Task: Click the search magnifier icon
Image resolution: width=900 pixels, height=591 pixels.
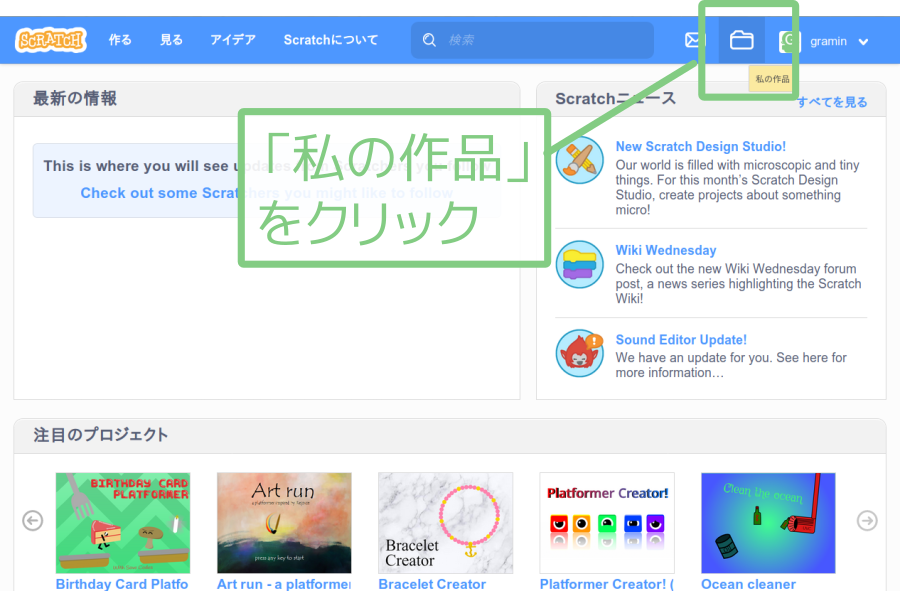Action: (429, 40)
